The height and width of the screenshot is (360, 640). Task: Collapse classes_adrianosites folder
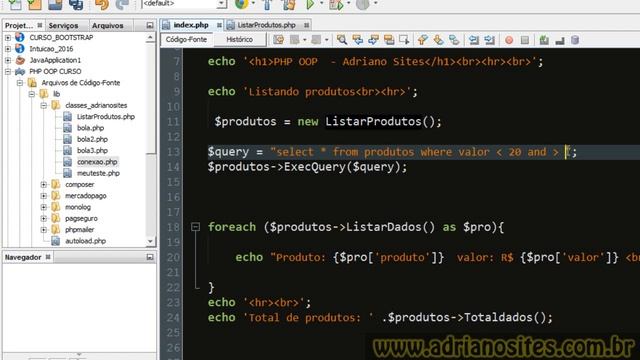(44, 105)
